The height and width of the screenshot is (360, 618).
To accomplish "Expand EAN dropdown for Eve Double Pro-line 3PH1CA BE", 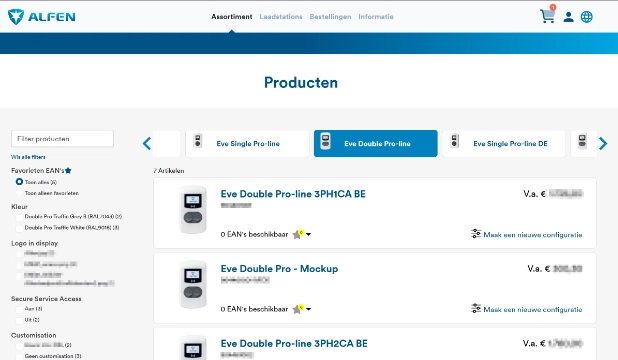I will pyautogui.click(x=309, y=235).
